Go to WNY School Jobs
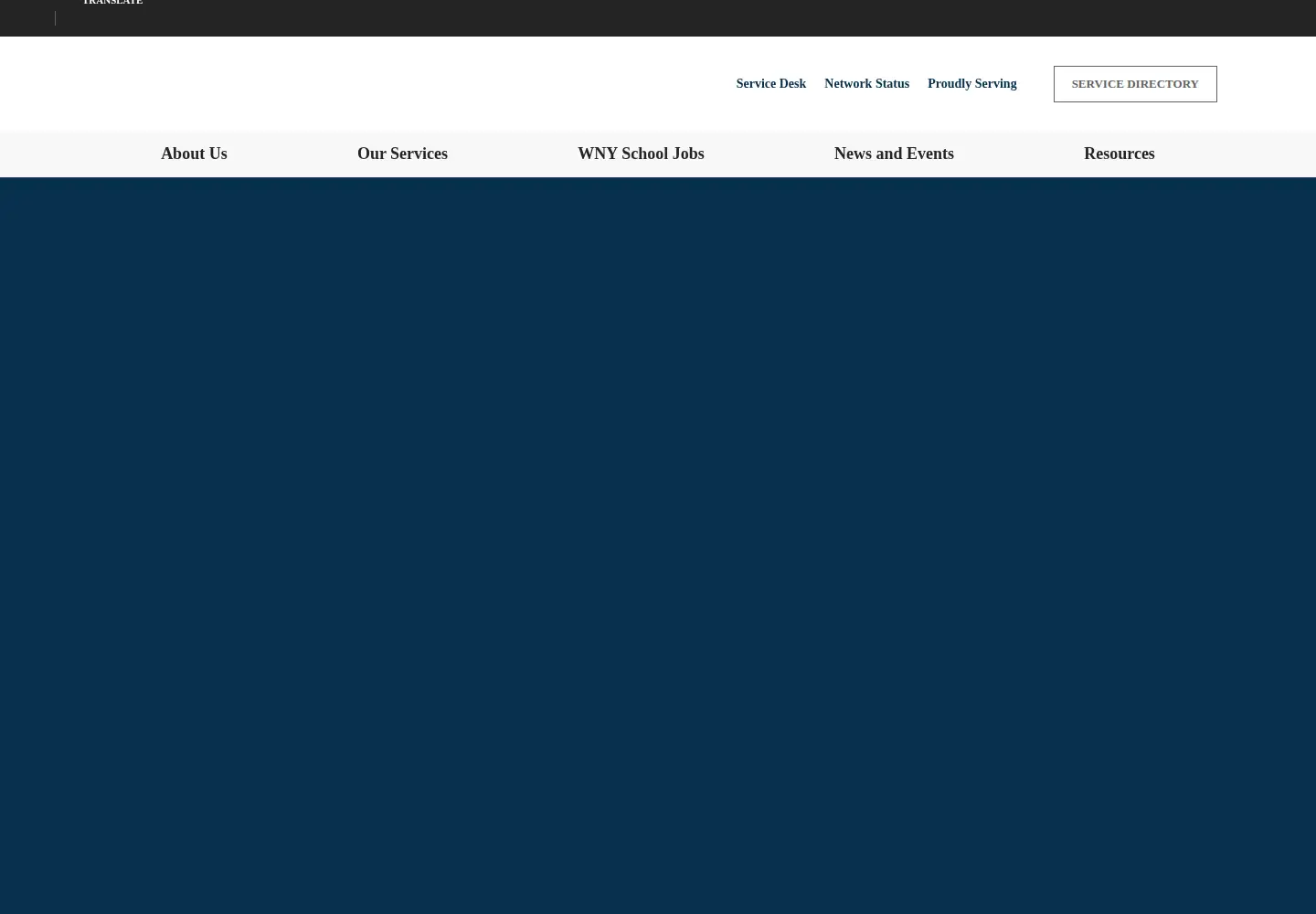The image size is (1316, 914). (641, 154)
